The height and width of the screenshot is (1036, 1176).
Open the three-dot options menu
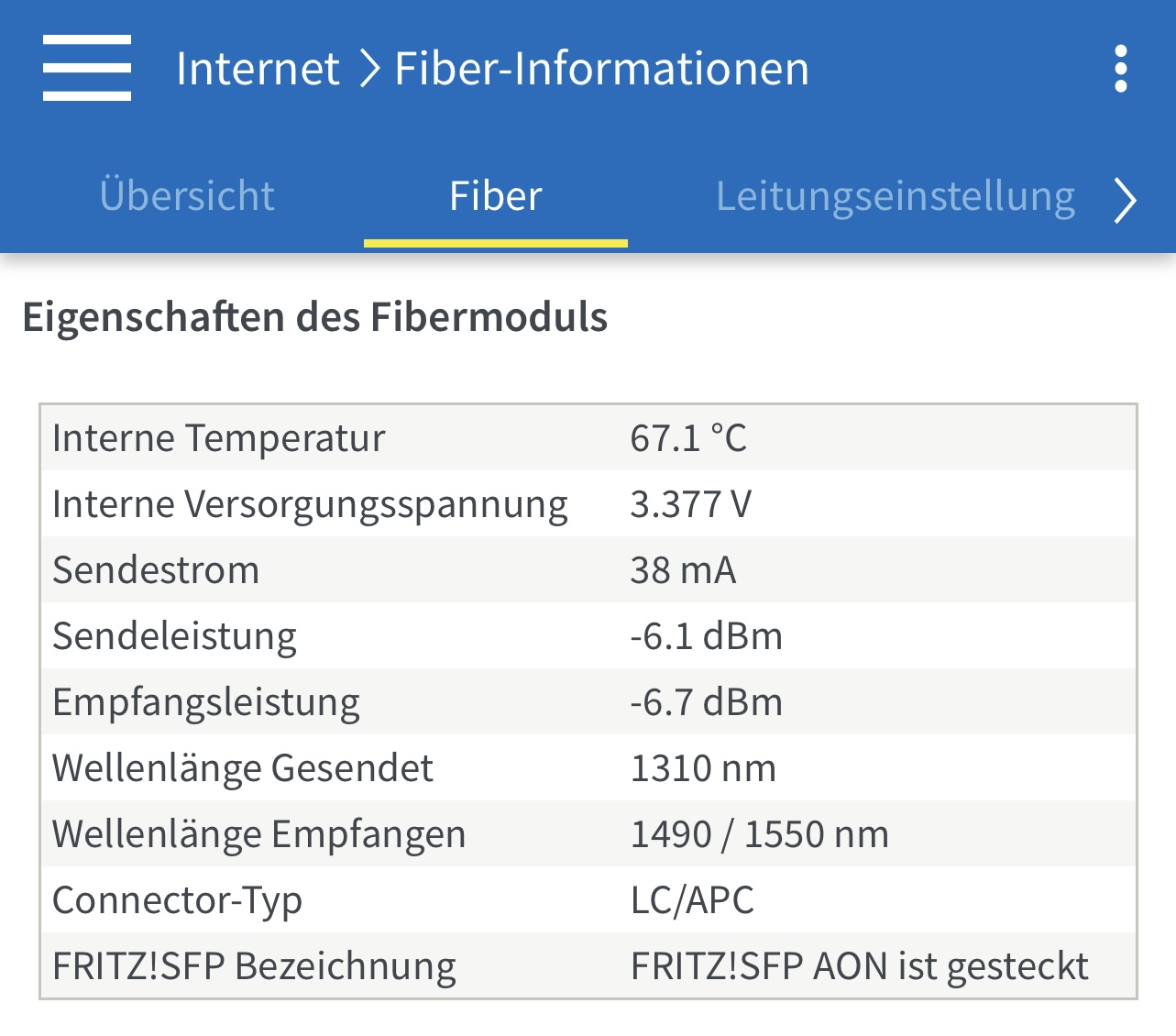coord(1120,69)
